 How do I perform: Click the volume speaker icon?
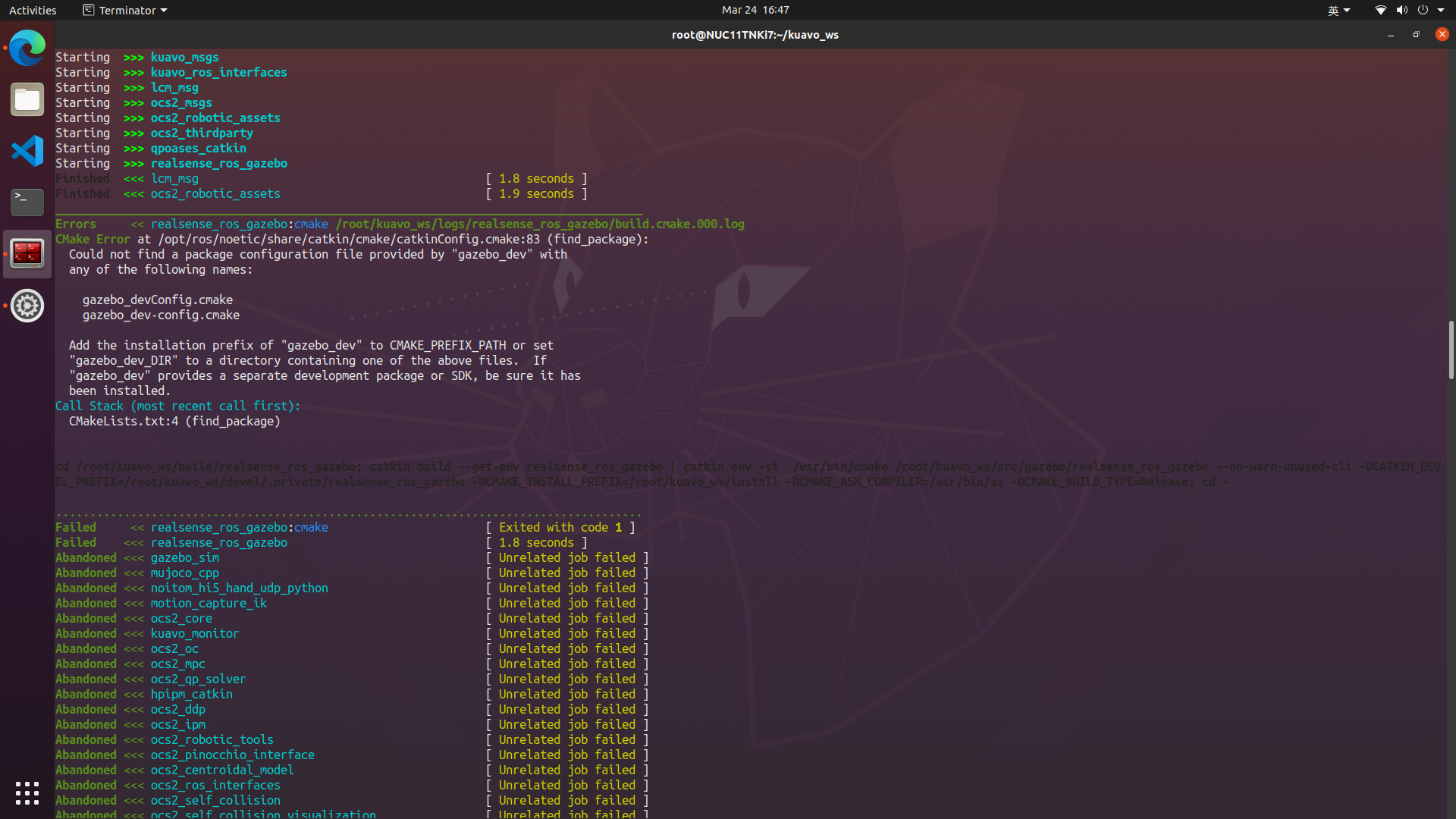pyautogui.click(x=1401, y=10)
